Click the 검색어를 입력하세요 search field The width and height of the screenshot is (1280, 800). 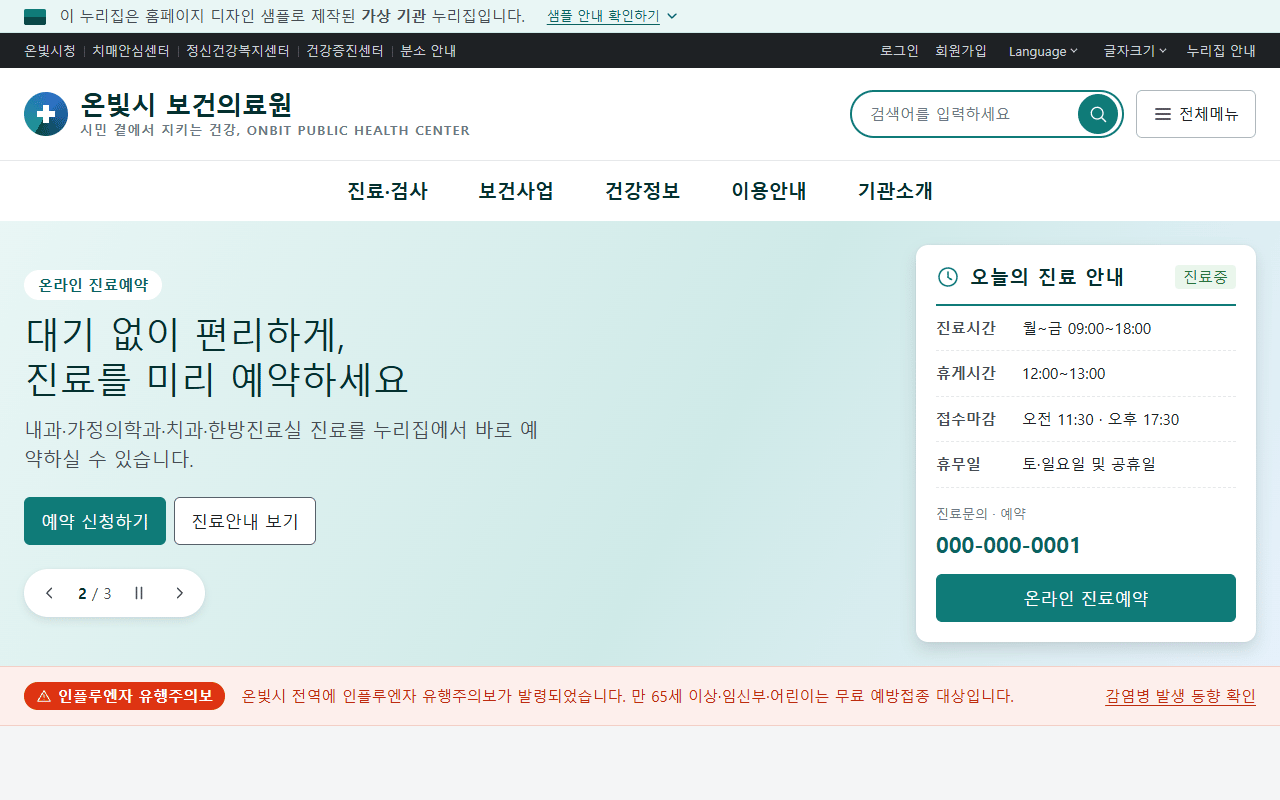tap(965, 114)
